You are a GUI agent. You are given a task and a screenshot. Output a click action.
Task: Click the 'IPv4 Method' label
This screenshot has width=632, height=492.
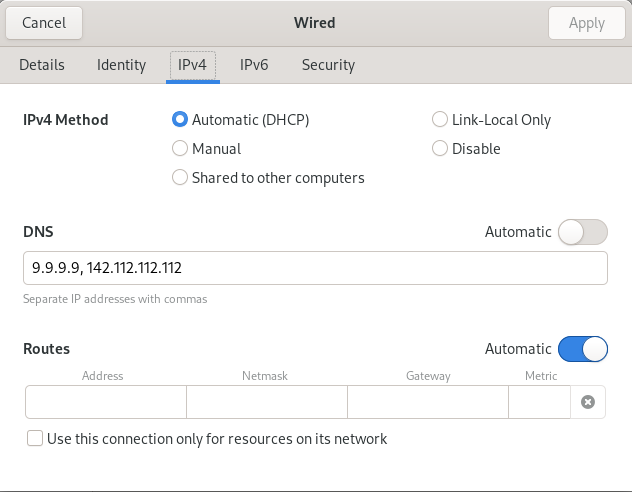[x=66, y=120]
